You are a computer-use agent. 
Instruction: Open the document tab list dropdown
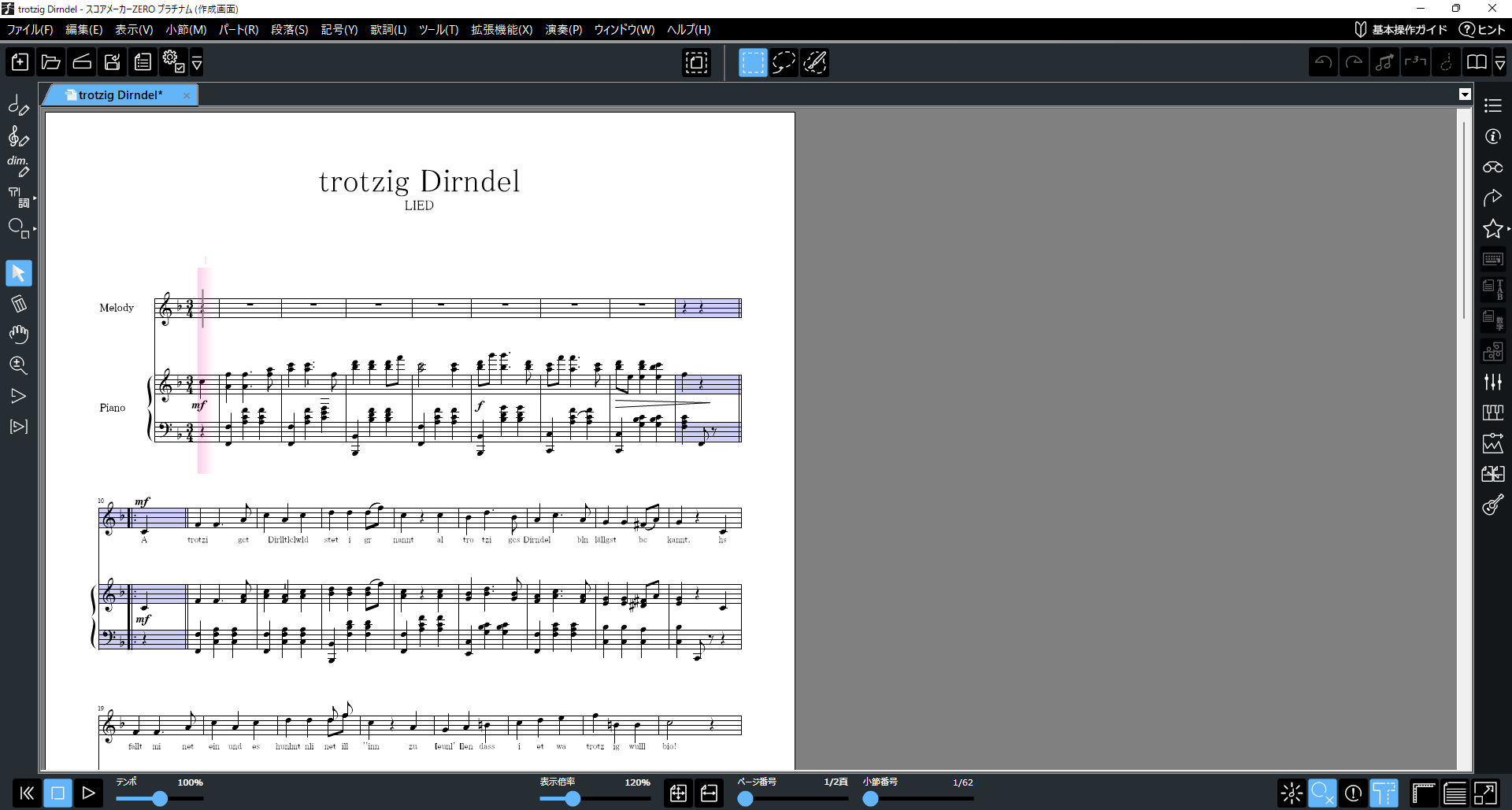coord(1465,94)
